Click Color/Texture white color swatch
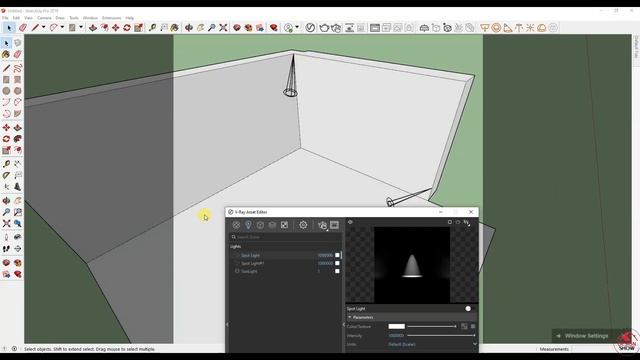This screenshot has height=360, width=640. point(396,326)
